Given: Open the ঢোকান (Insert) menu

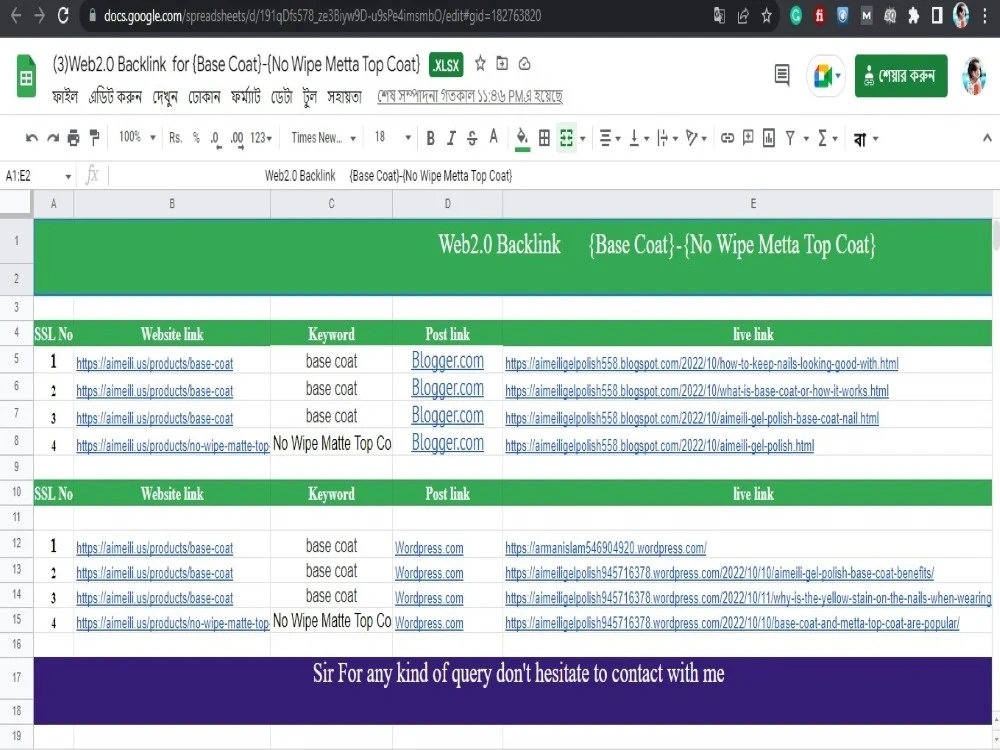Looking at the screenshot, I should [x=204, y=97].
